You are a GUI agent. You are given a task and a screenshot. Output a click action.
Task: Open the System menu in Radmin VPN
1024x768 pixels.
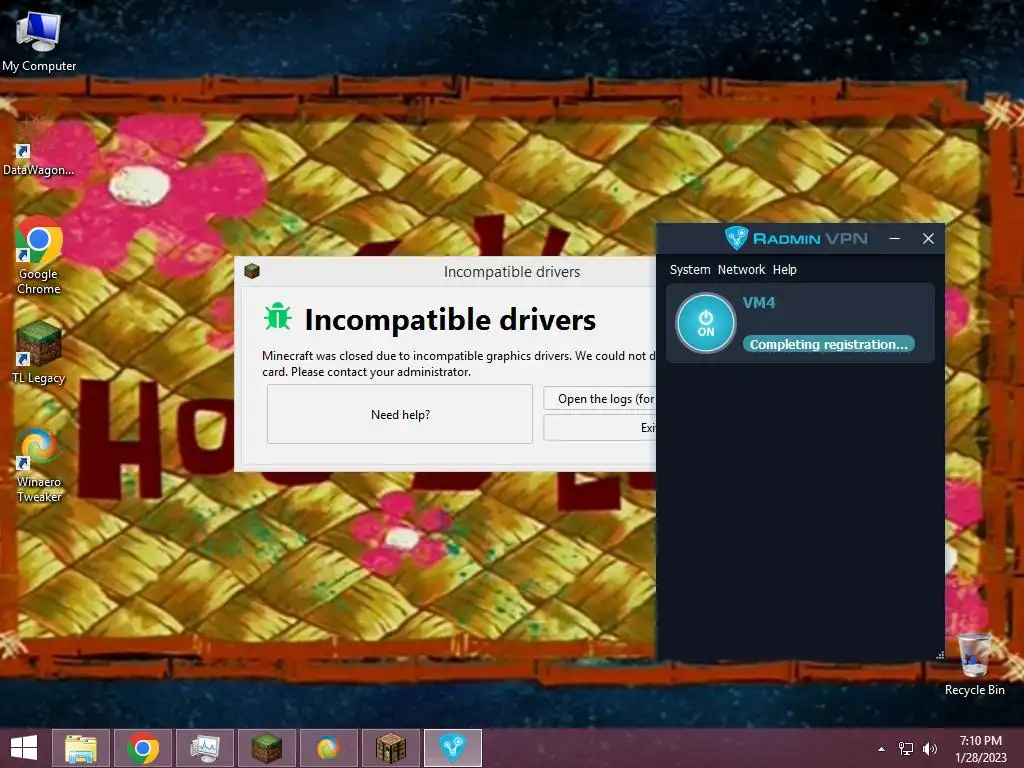(690, 270)
